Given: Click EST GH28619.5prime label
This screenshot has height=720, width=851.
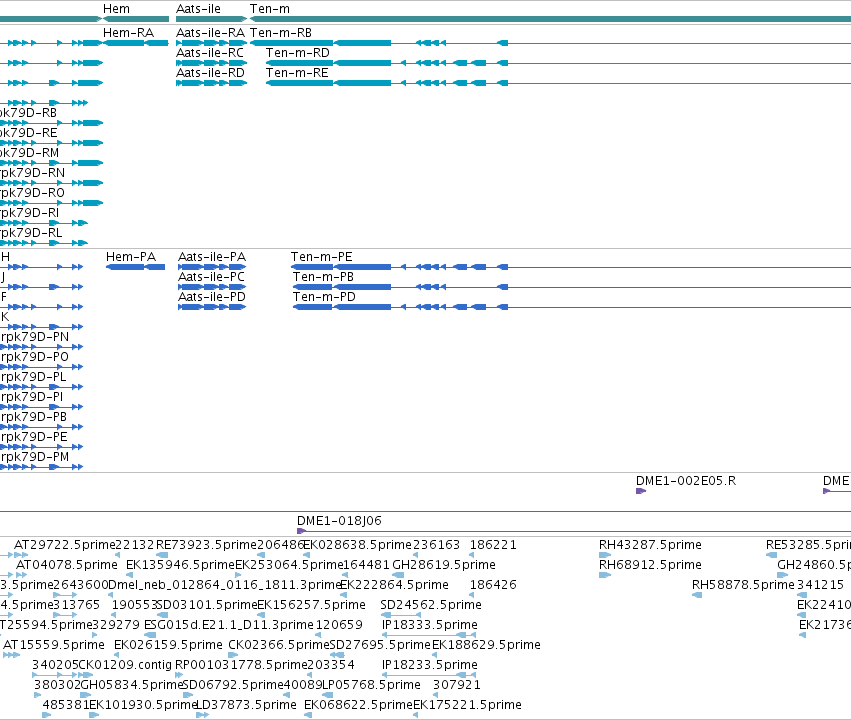Looking at the screenshot, I should (444, 565).
